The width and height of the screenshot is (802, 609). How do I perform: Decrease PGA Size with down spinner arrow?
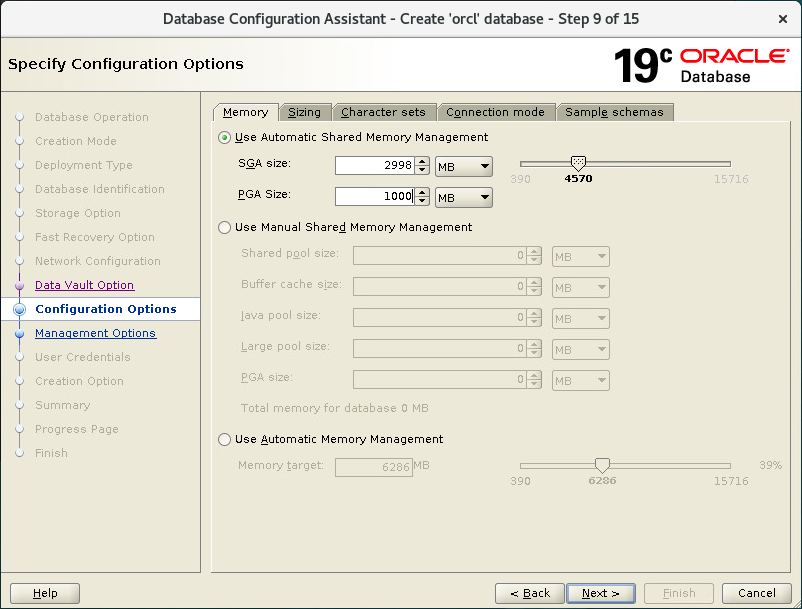click(x=422, y=201)
